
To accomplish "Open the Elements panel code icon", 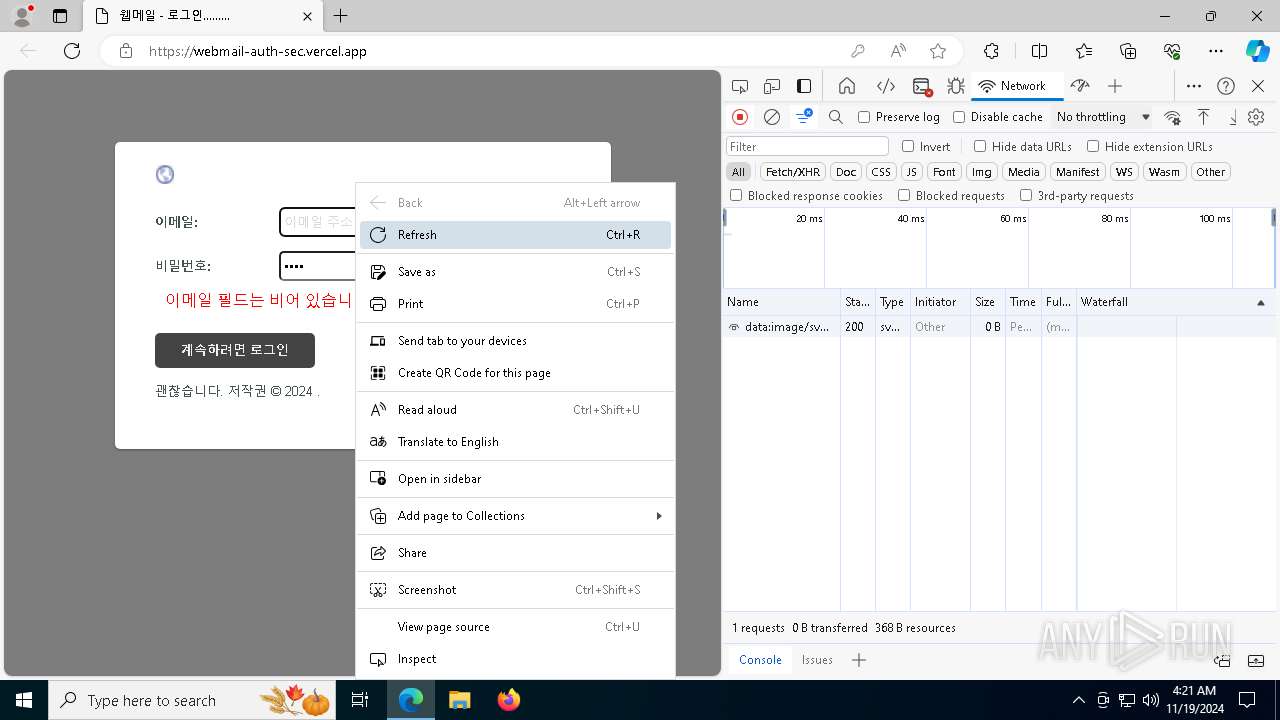I will [x=886, y=86].
